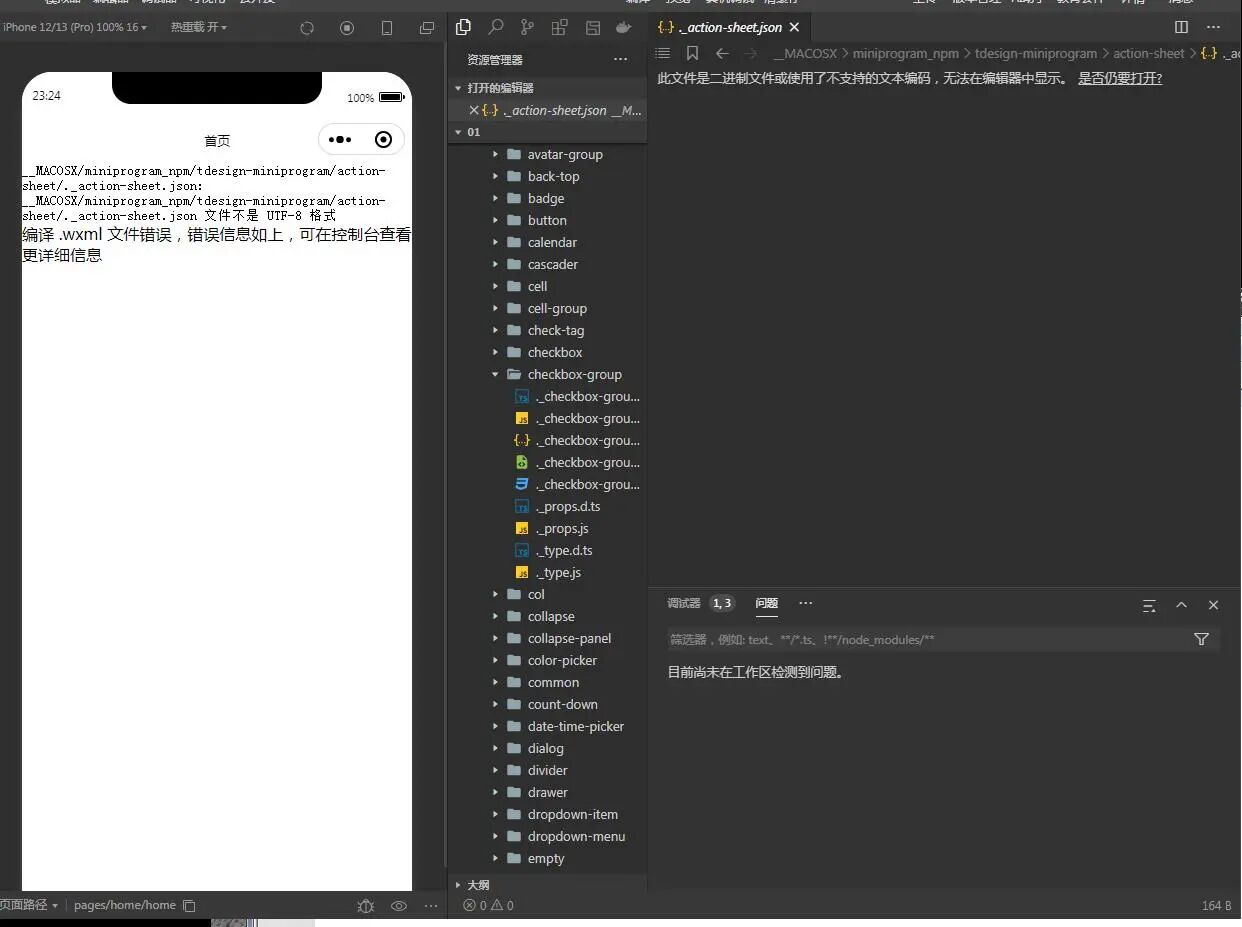Click the split editor icon
1242x927 pixels.
(1181, 27)
